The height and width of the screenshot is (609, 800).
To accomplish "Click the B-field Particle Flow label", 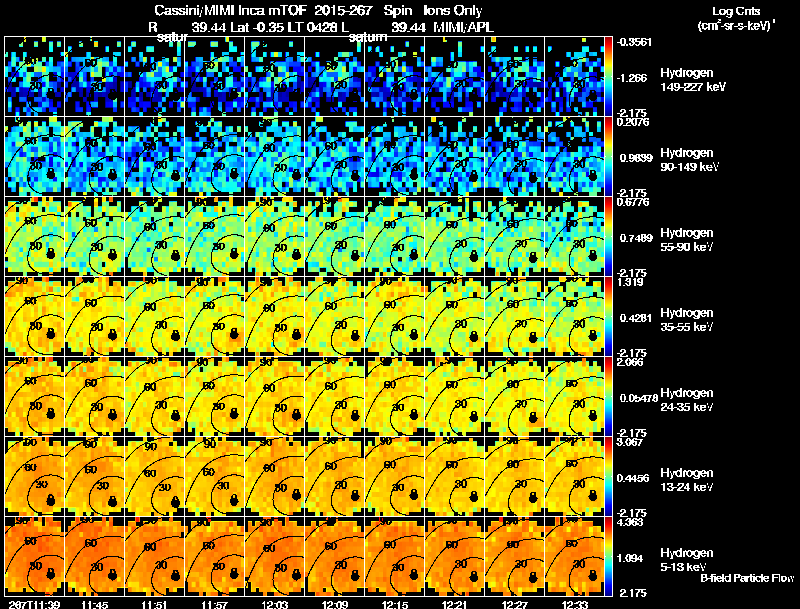I will click(x=747, y=578).
